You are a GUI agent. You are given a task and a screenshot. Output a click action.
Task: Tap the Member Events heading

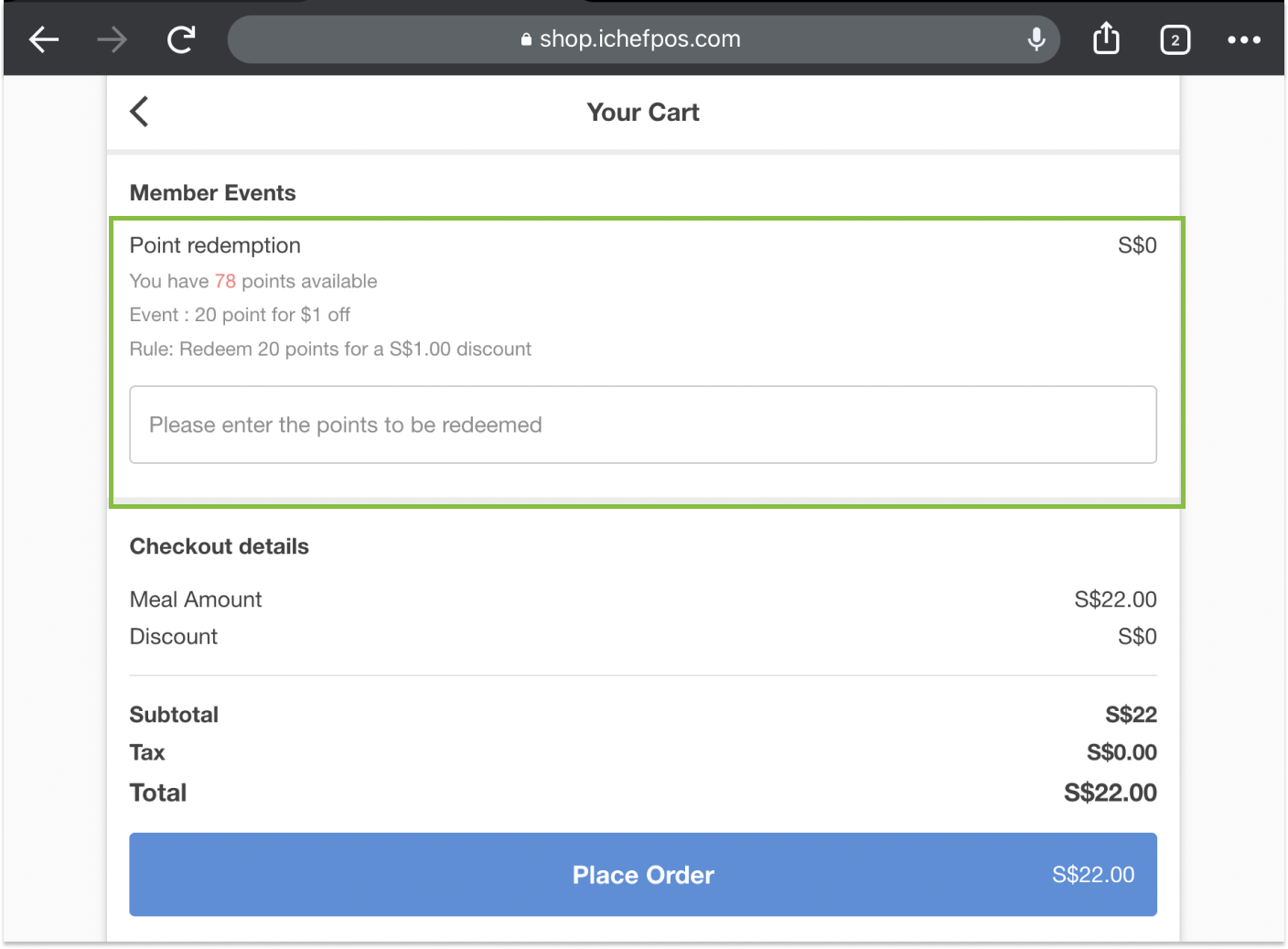pyautogui.click(x=212, y=193)
